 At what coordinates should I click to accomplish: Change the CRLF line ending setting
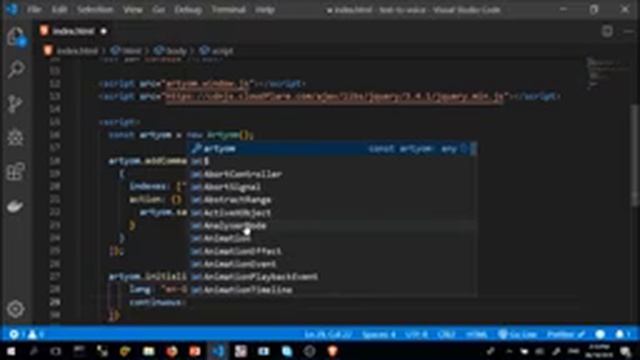tap(446, 335)
